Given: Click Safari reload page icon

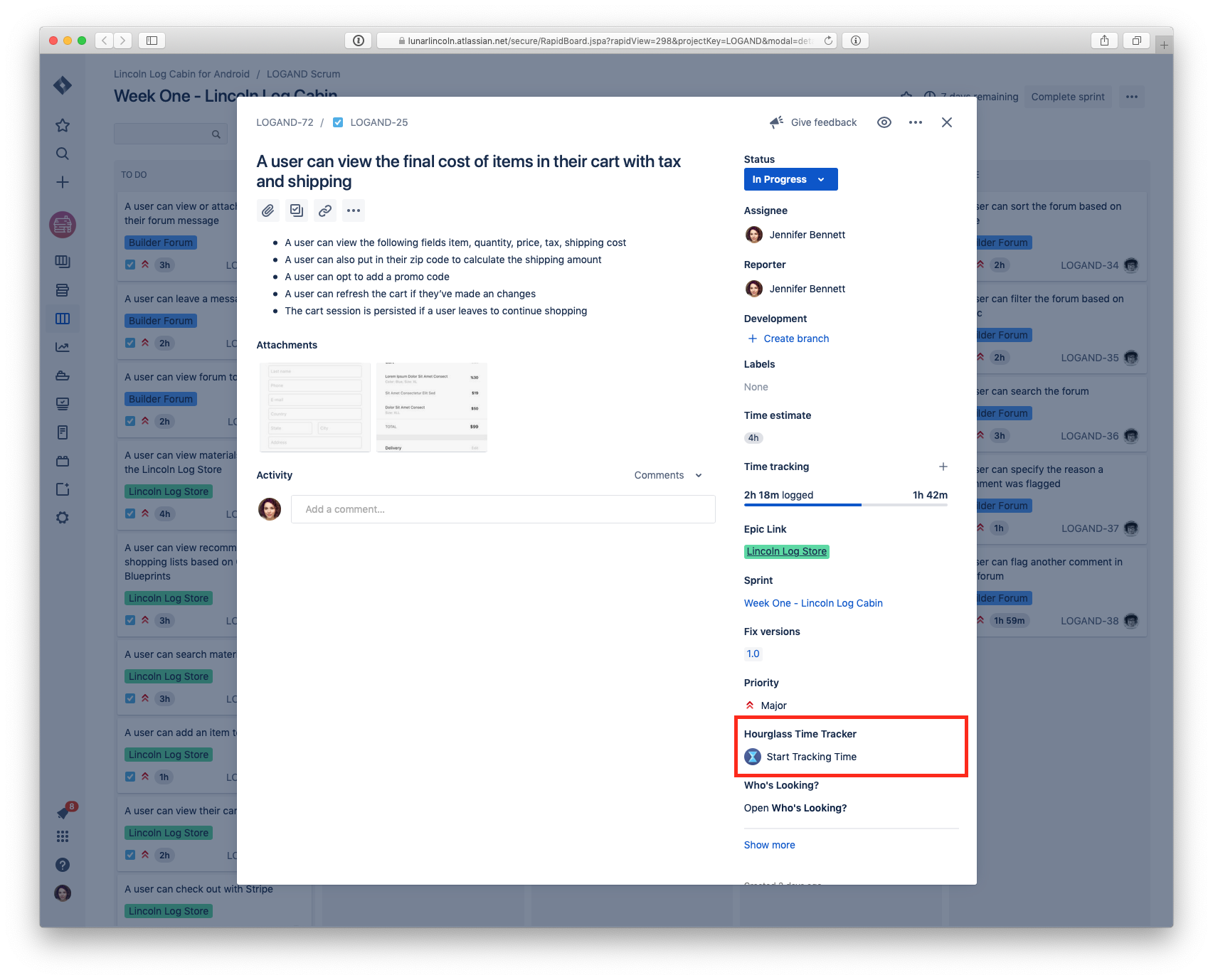Looking at the screenshot, I should click(828, 41).
